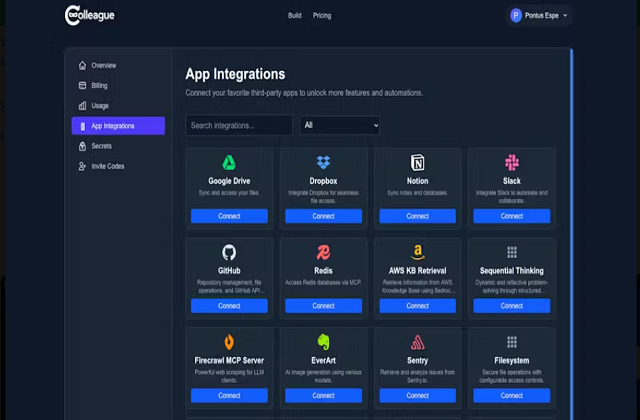
Task: Go to Invite Codes in sidebar
Action: pyautogui.click(x=118, y=166)
